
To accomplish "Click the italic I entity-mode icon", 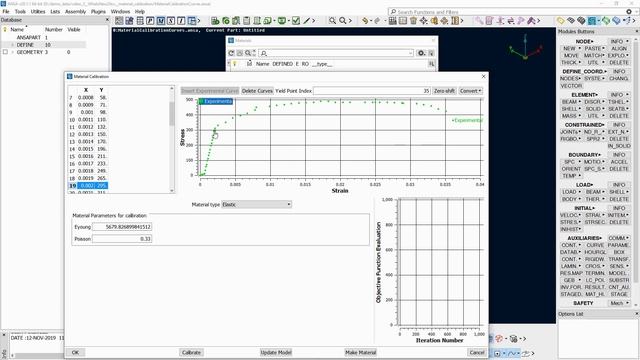I will coord(181,20).
